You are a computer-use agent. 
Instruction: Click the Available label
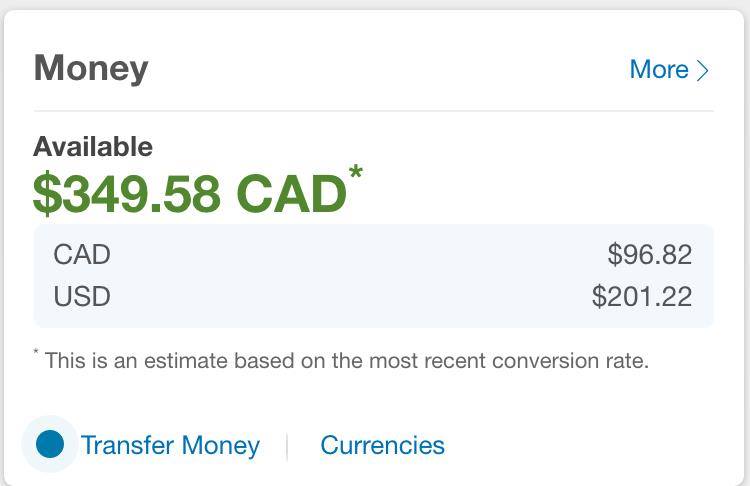click(x=93, y=146)
